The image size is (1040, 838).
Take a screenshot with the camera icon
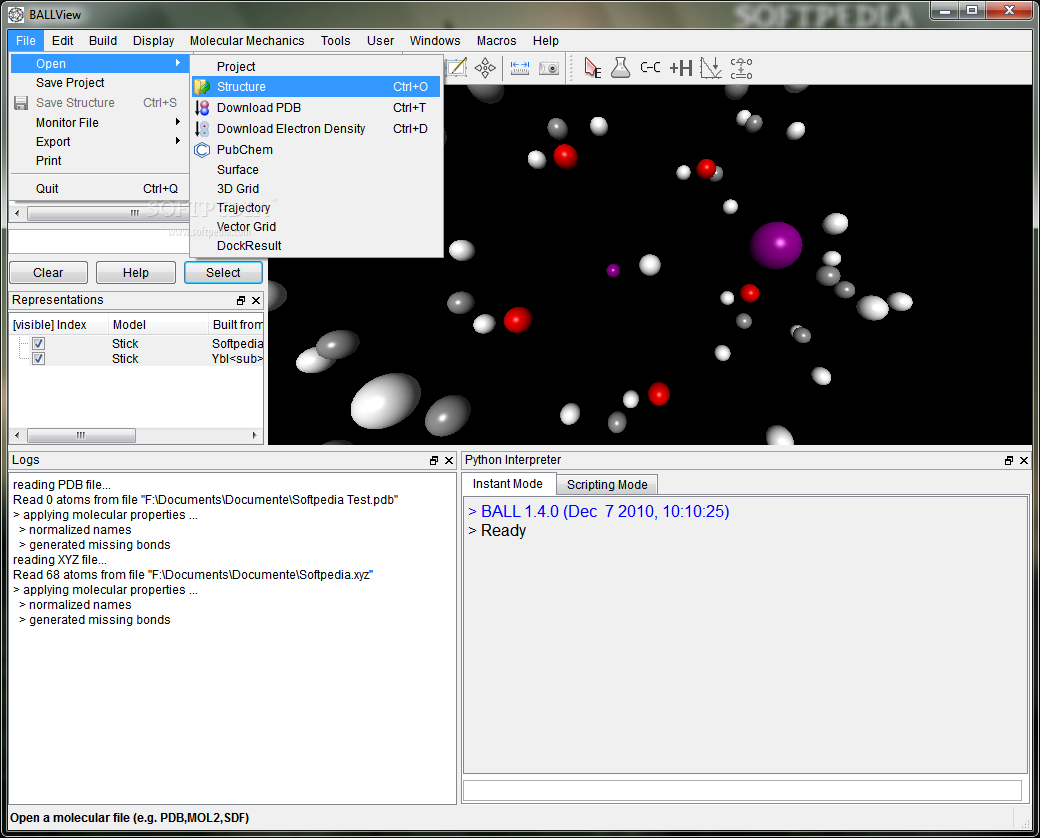tap(549, 68)
